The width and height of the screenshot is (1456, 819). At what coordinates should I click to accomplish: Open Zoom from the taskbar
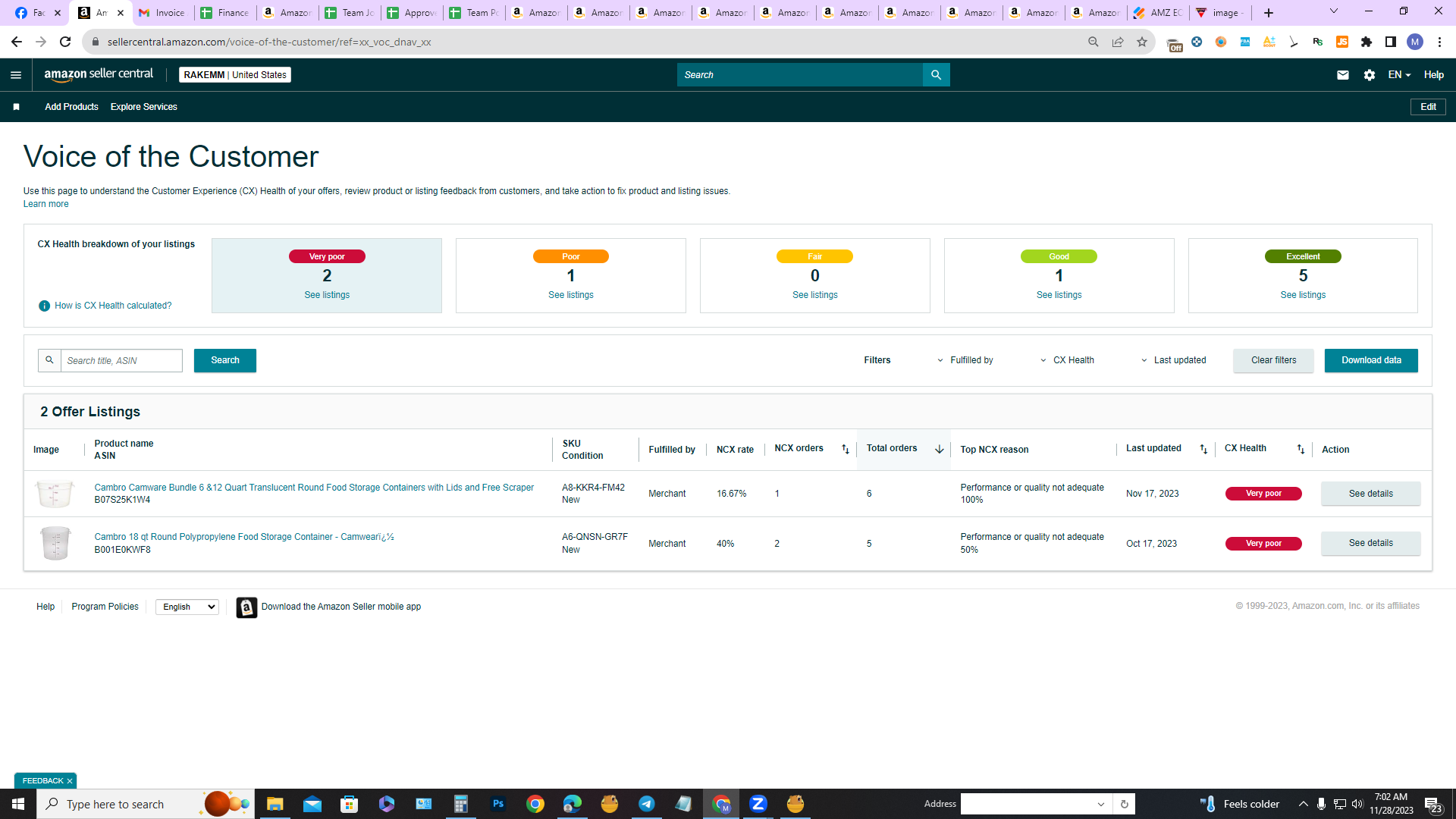coord(758,804)
